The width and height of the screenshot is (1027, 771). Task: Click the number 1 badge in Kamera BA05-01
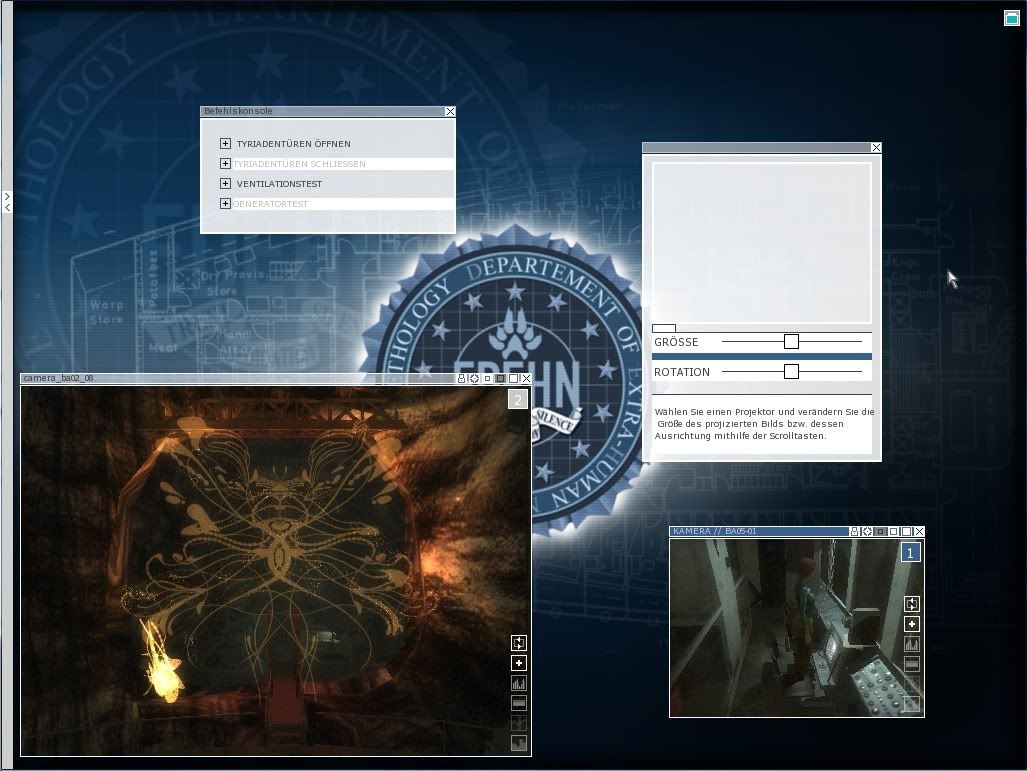click(910, 553)
